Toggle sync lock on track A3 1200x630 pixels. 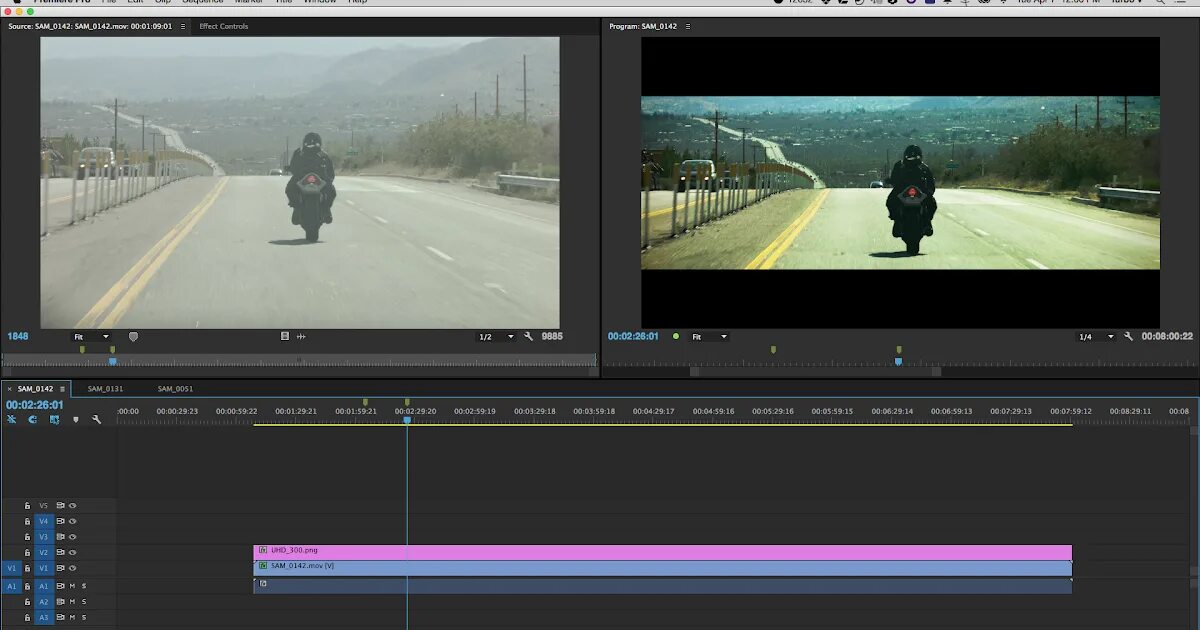click(60, 617)
